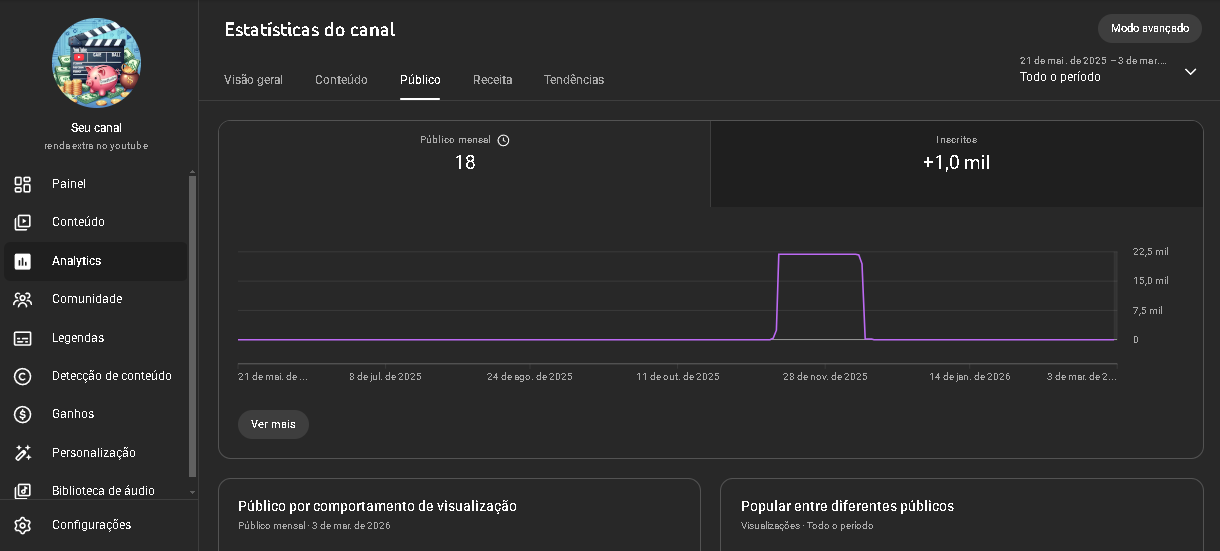Click the 7,5 mil y-axis value
Viewport: 1220px width, 551px height.
1147,311
